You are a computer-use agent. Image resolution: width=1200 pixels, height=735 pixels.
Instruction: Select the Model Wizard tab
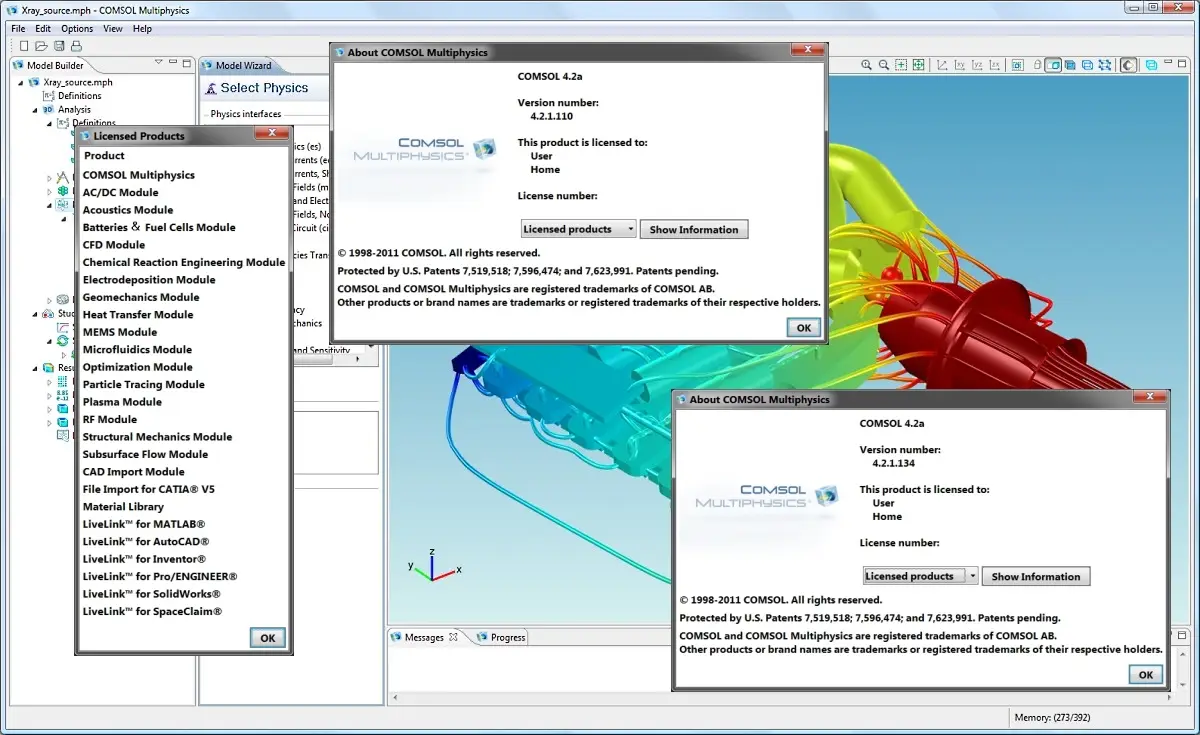(244, 66)
